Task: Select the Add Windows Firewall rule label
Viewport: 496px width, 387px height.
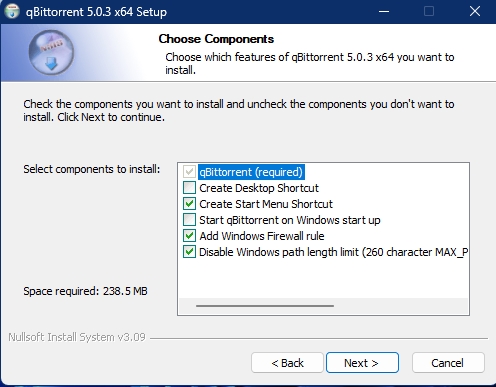Action: pyautogui.click(x=262, y=236)
